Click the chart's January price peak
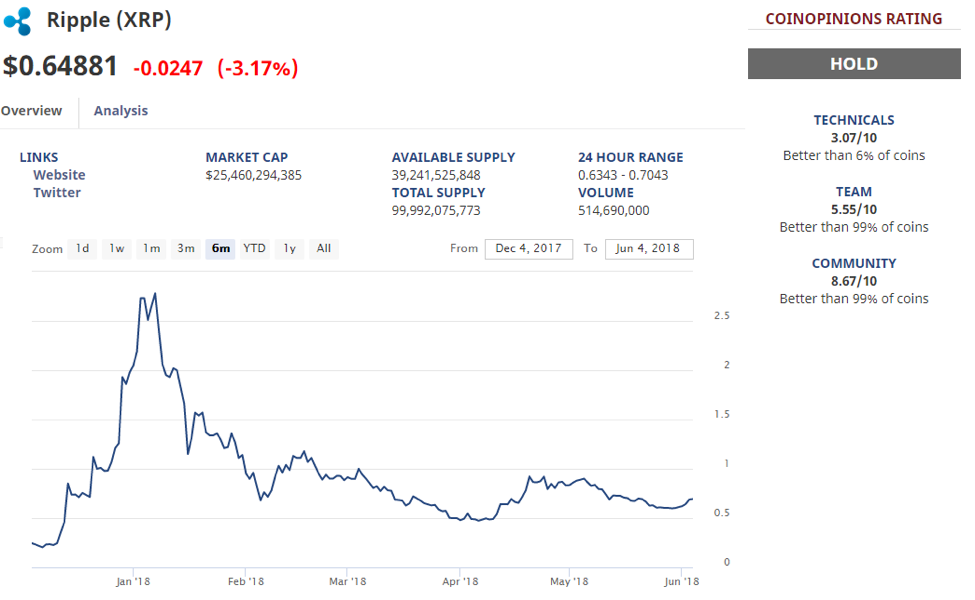Image resolution: width=975 pixels, height=600 pixels. 155,294
